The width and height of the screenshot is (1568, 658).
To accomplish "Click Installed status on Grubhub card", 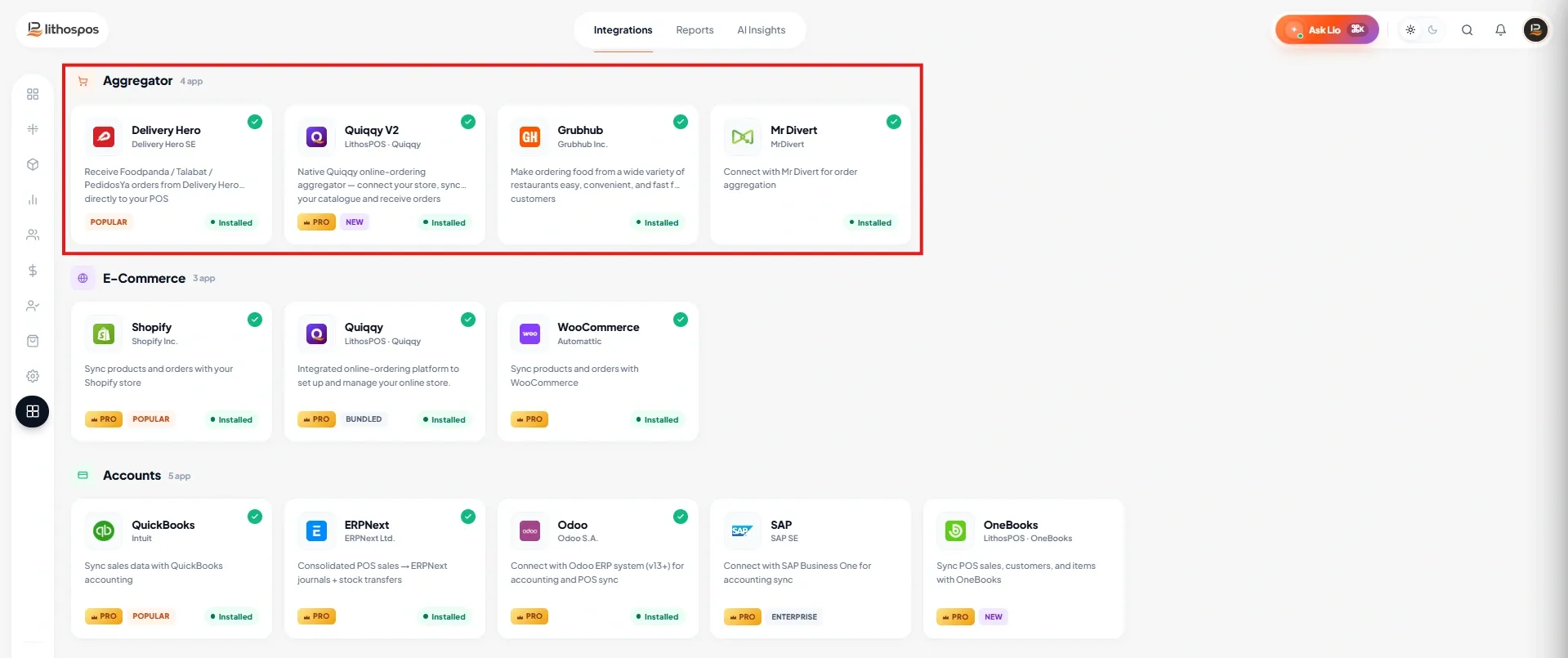I will (657, 222).
